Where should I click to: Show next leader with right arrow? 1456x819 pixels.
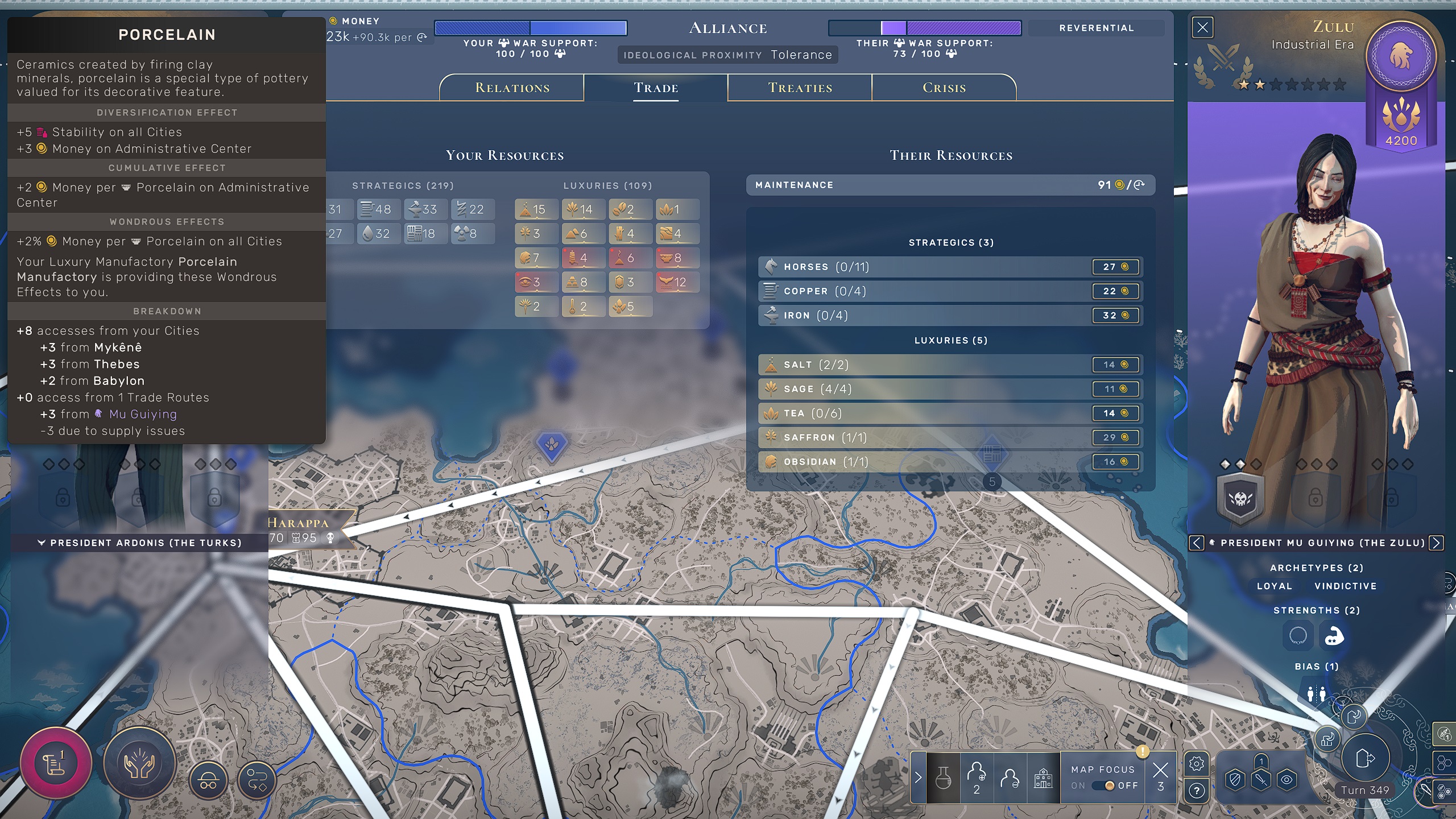[x=1436, y=543]
